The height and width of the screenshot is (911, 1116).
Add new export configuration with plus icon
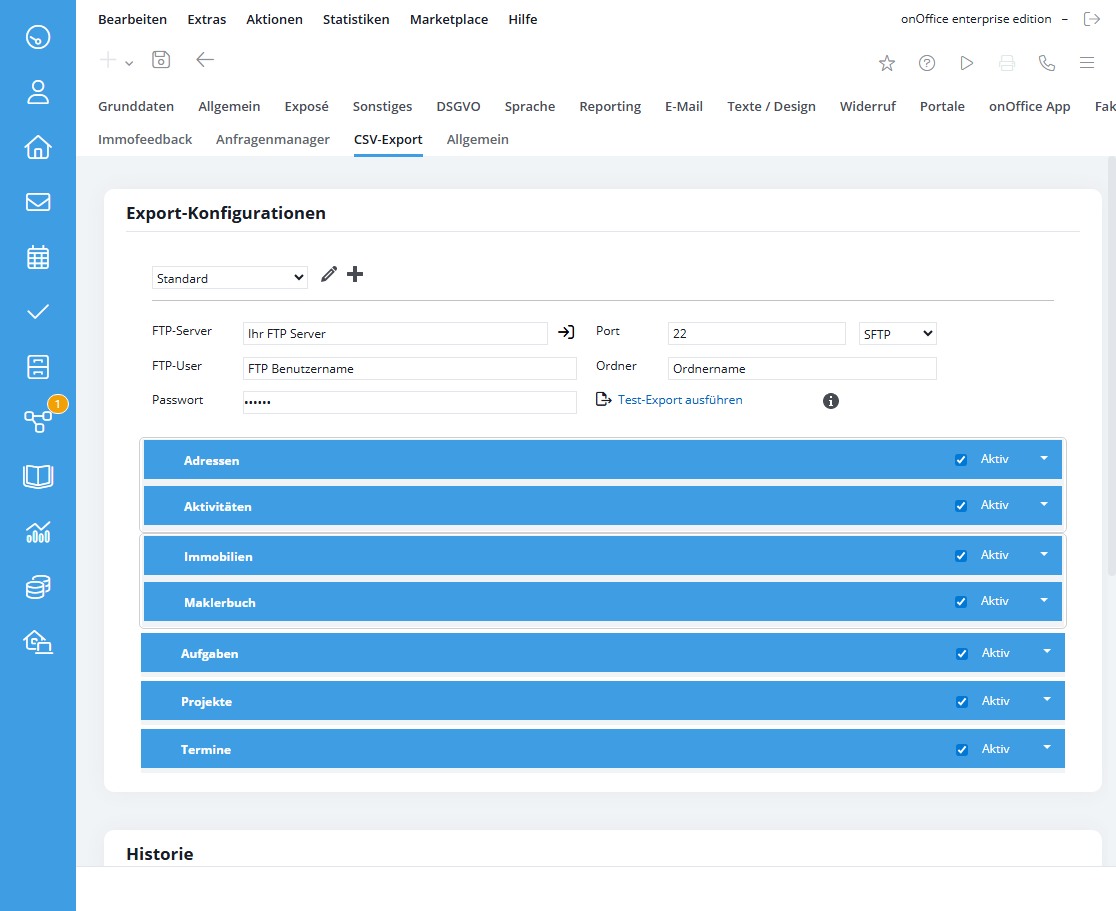point(355,274)
